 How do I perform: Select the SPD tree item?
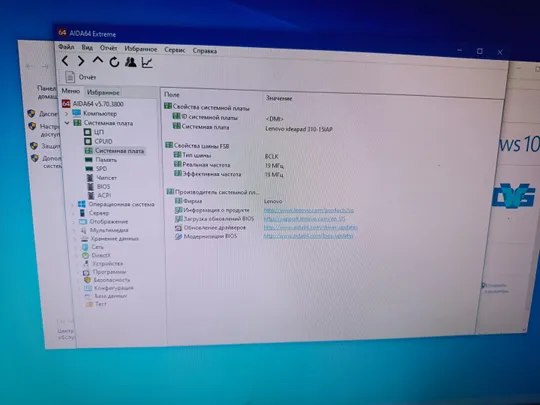(96, 169)
